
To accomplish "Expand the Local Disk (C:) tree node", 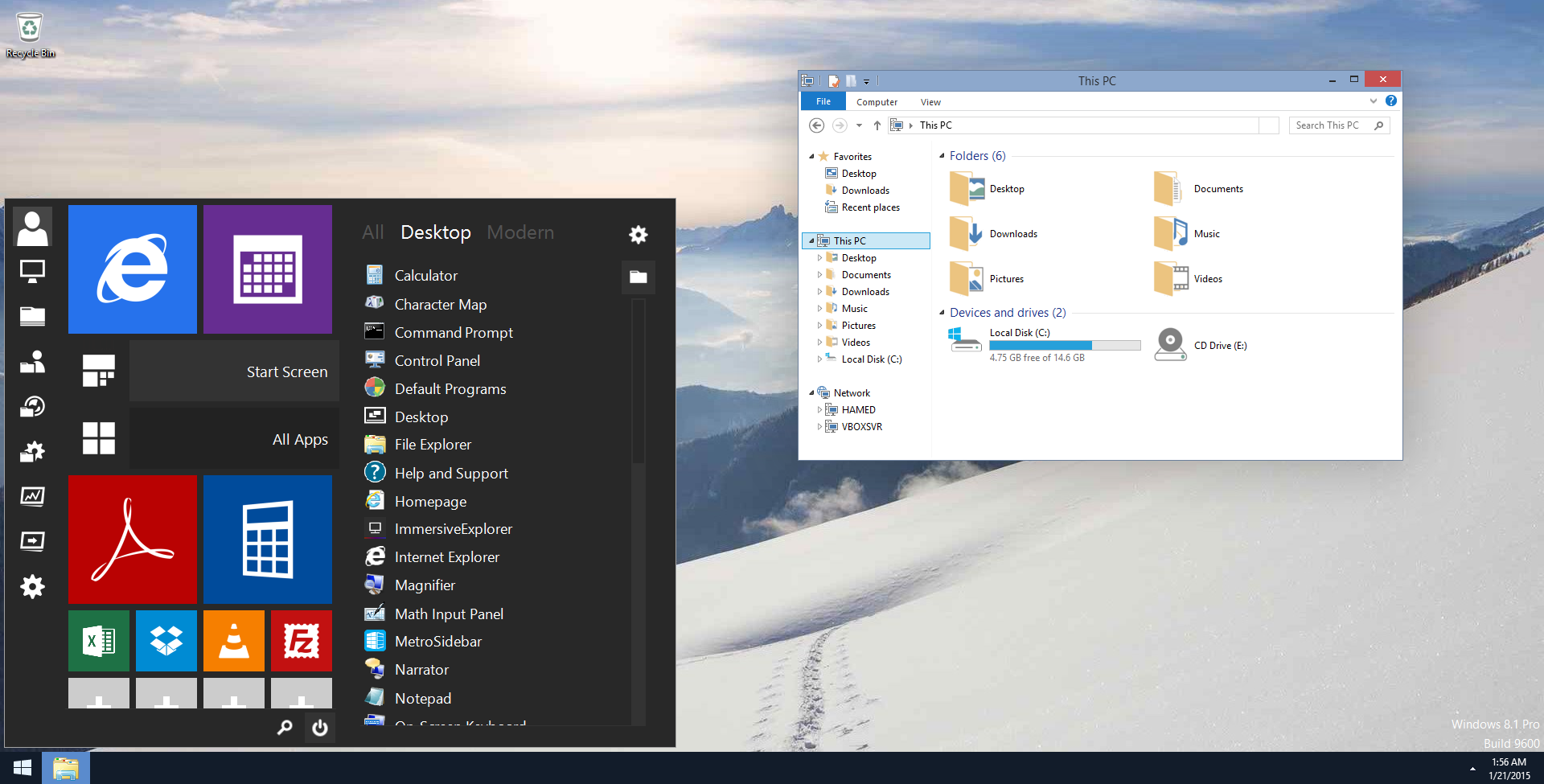I will 819,359.
